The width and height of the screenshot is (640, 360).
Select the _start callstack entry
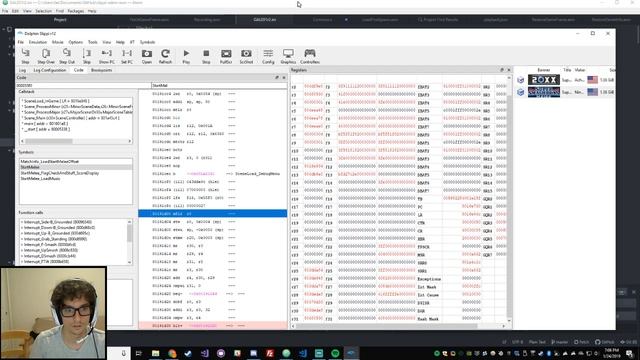pos(46,129)
